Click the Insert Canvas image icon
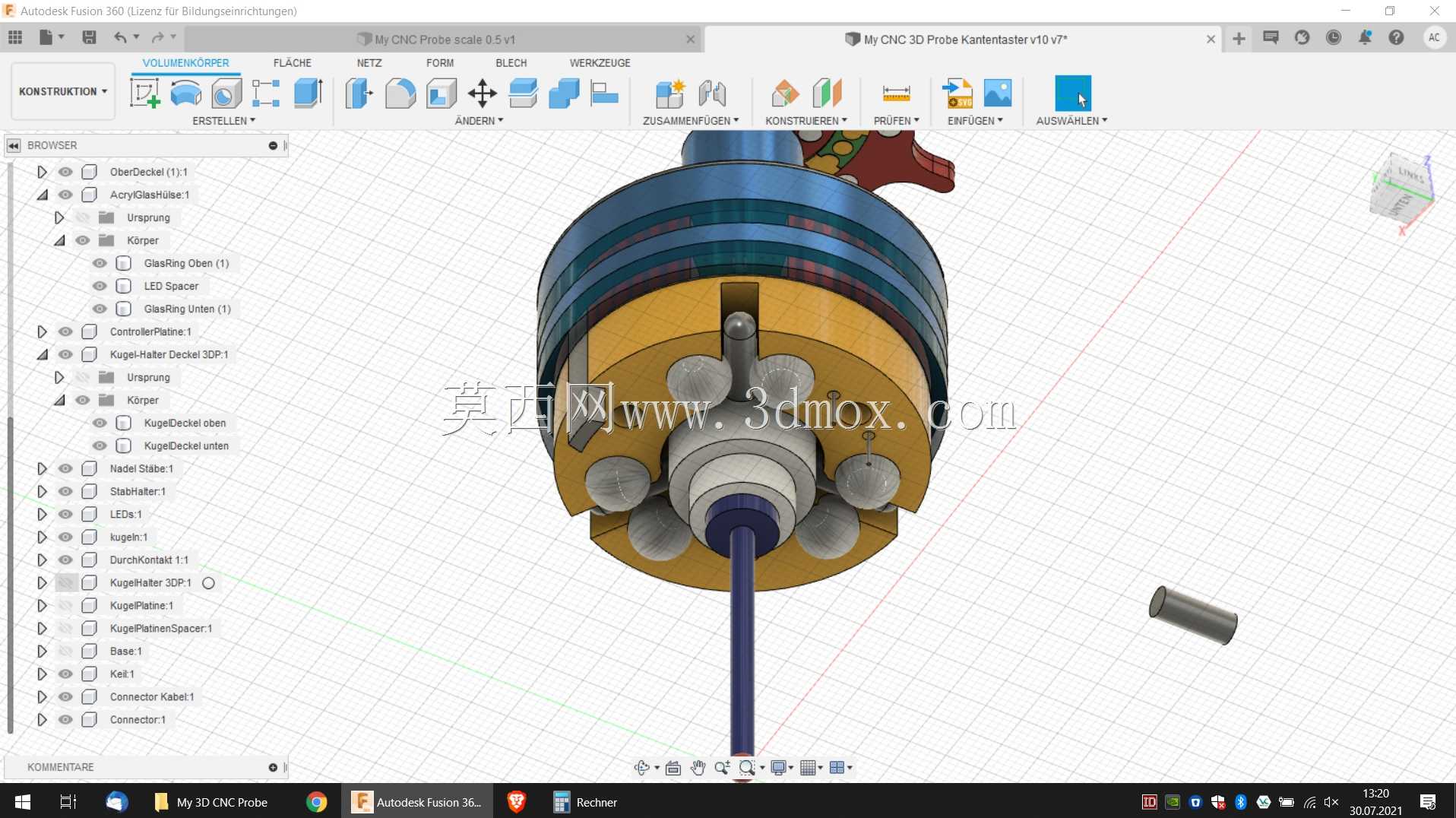 (998, 94)
